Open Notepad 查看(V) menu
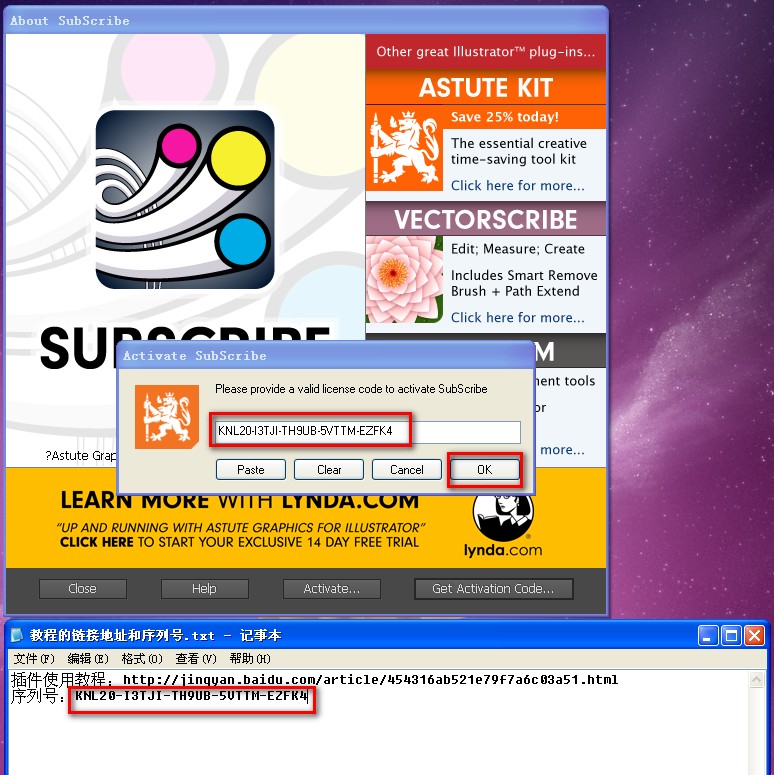This screenshot has height=775, width=774. pyautogui.click(x=196, y=659)
